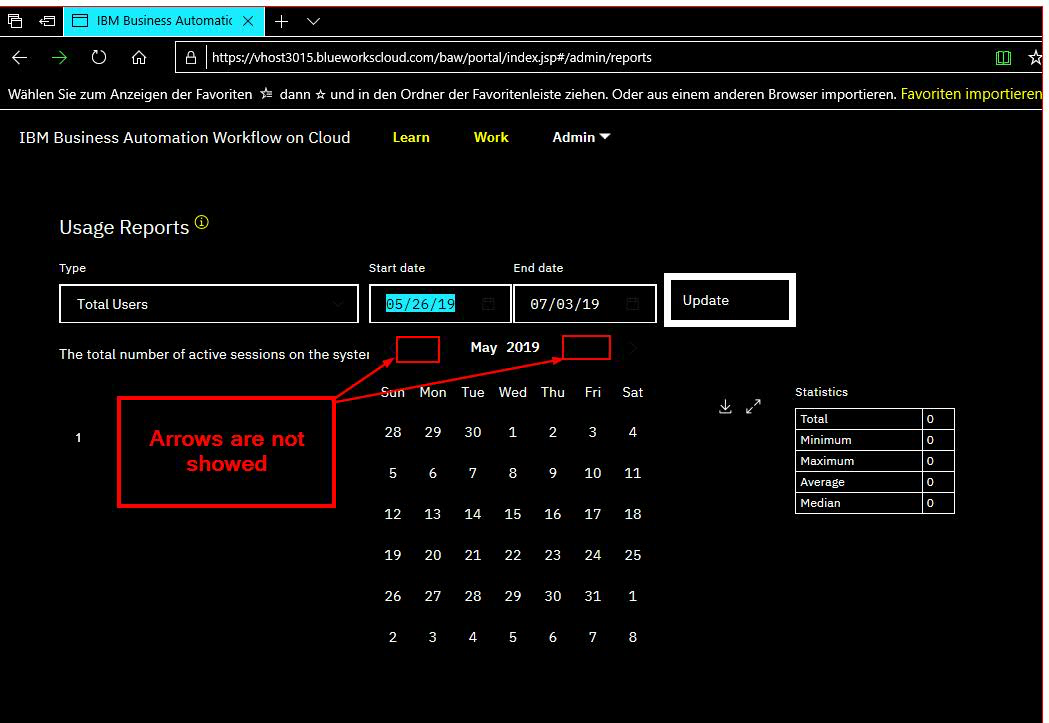This screenshot has height=723, width=1049.
Task: Click the Minimum statistics row label
Action: (x=826, y=440)
